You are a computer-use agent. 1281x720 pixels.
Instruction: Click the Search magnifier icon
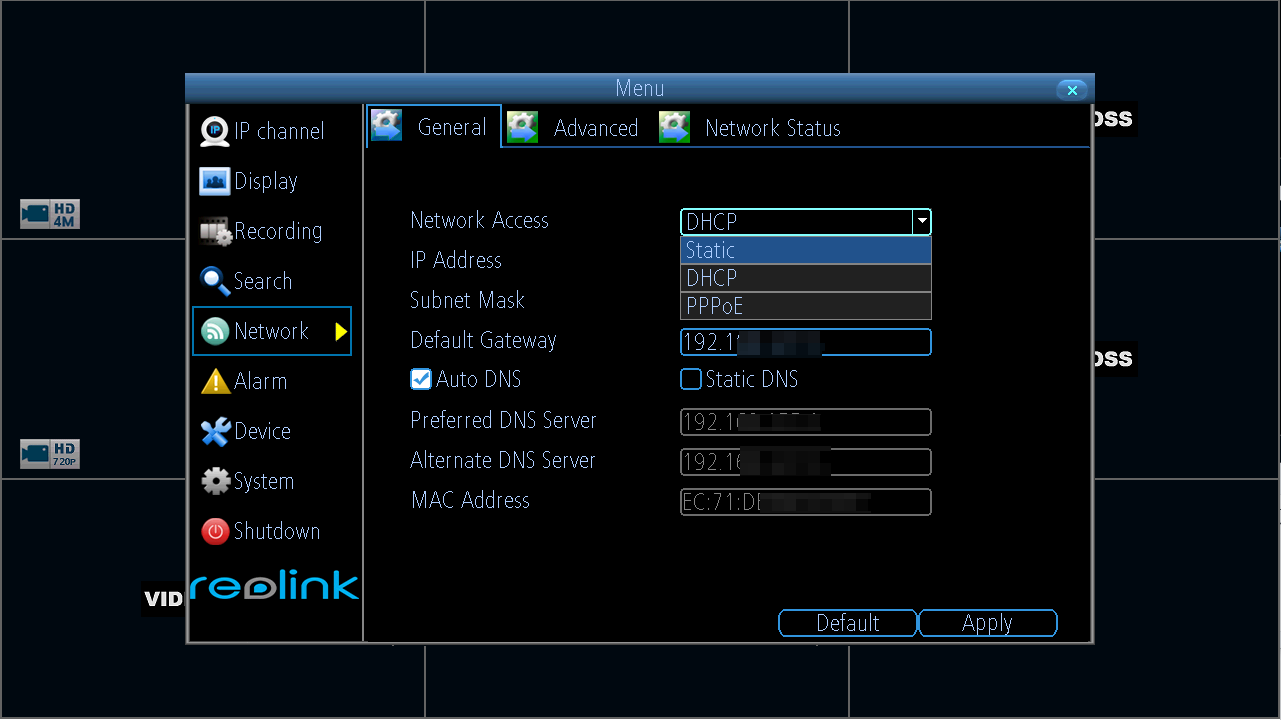(215, 281)
